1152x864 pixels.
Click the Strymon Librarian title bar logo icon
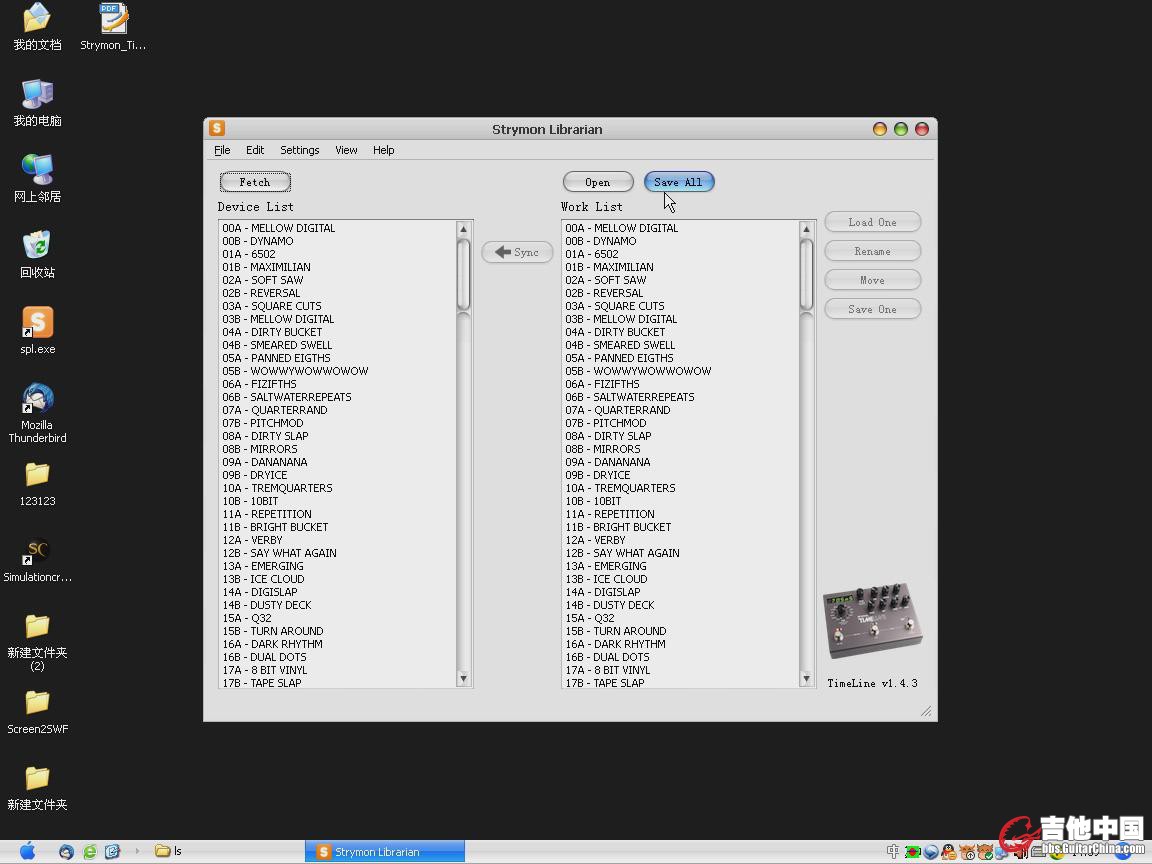(x=217, y=129)
